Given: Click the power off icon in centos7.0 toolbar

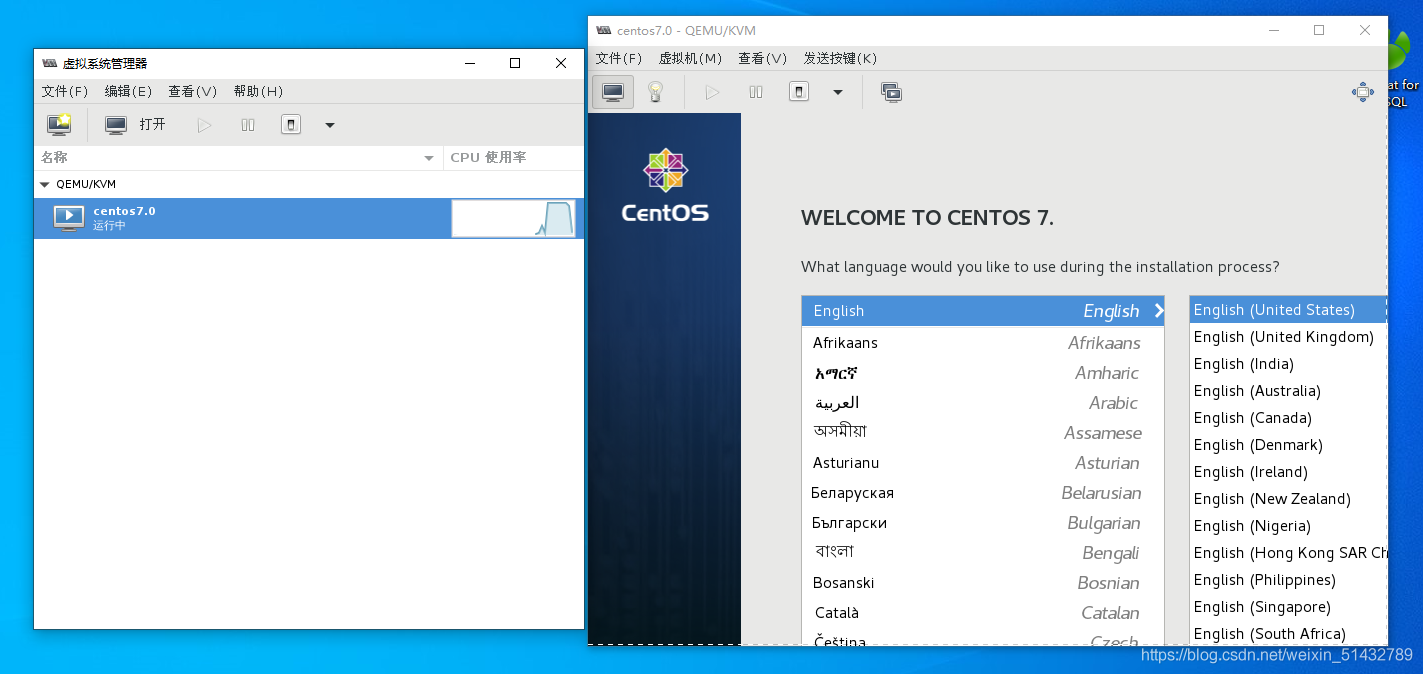Looking at the screenshot, I should [x=798, y=92].
